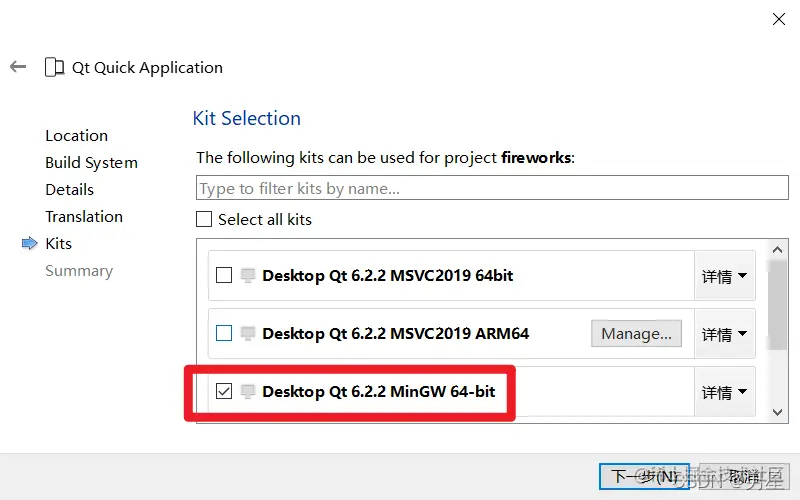Expand 详情 details for MSVC2019 64bit kit
This screenshot has height=500, width=800.
pos(724,276)
